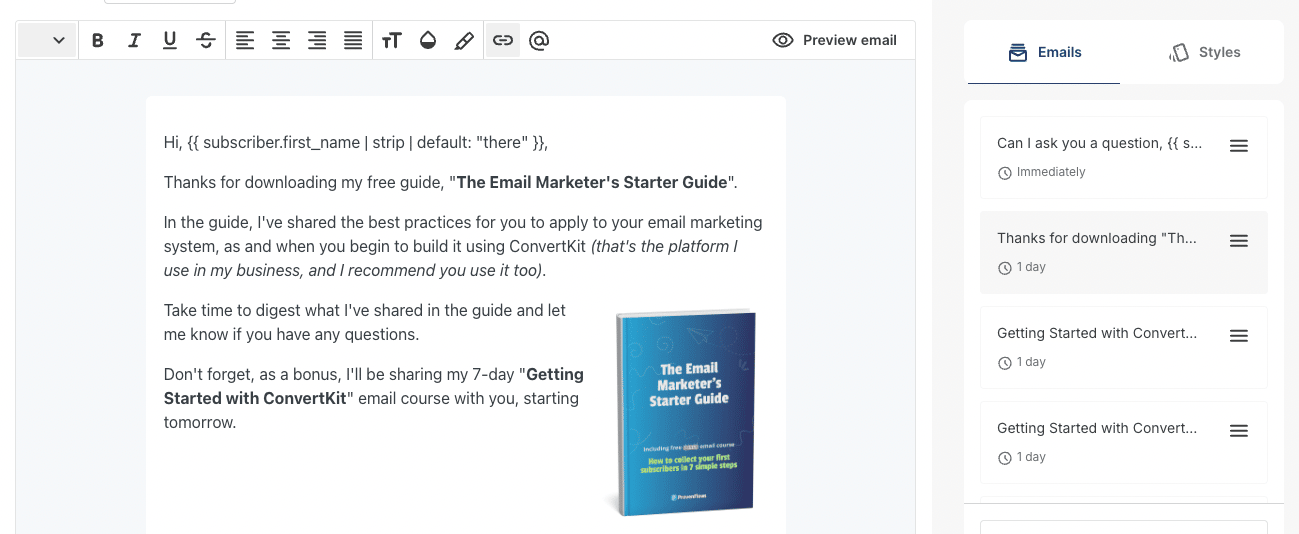
Task: Click the "1 day" delay under "Thanks for downloading"
Action: click(1031, 268)
